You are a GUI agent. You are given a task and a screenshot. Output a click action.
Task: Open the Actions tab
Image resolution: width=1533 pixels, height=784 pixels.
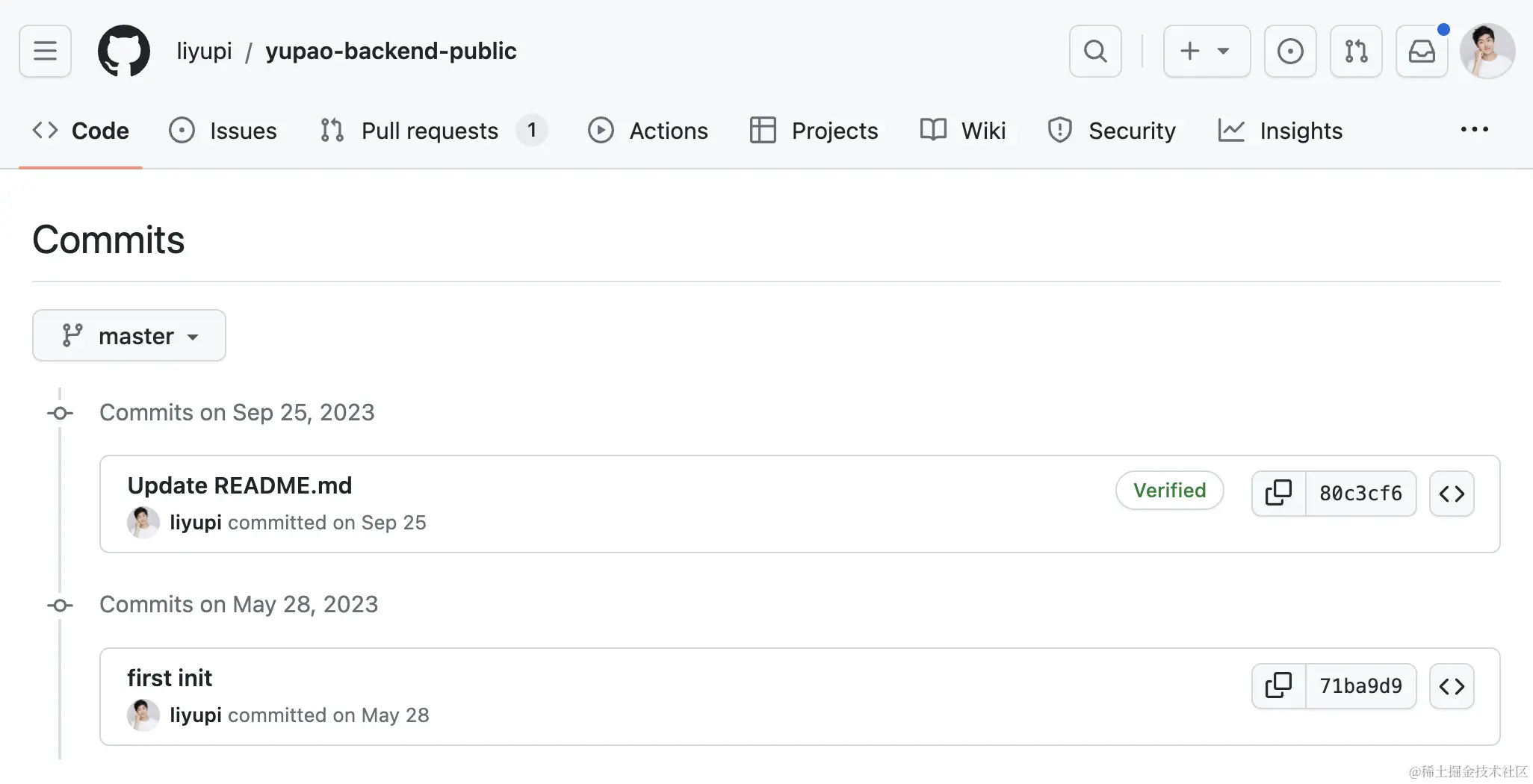[648, 131]
